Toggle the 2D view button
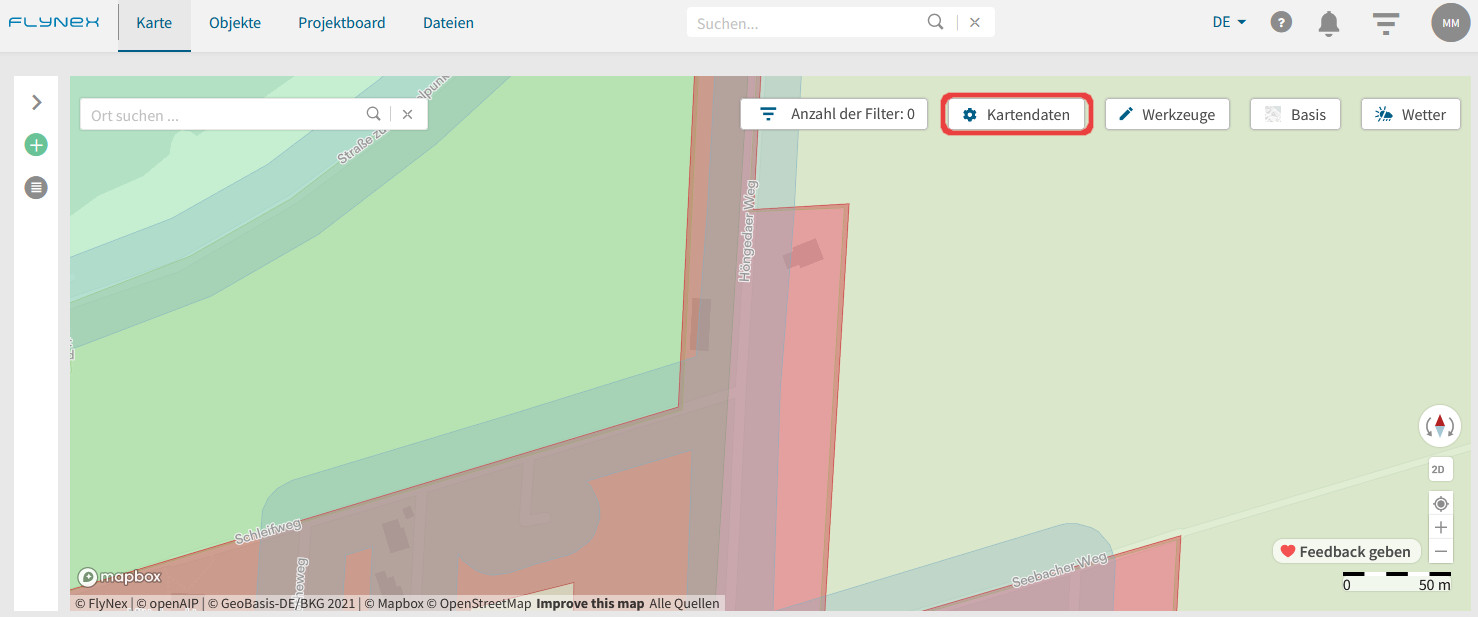The height and width of the screenshot is (617, 1478). 1439,469
